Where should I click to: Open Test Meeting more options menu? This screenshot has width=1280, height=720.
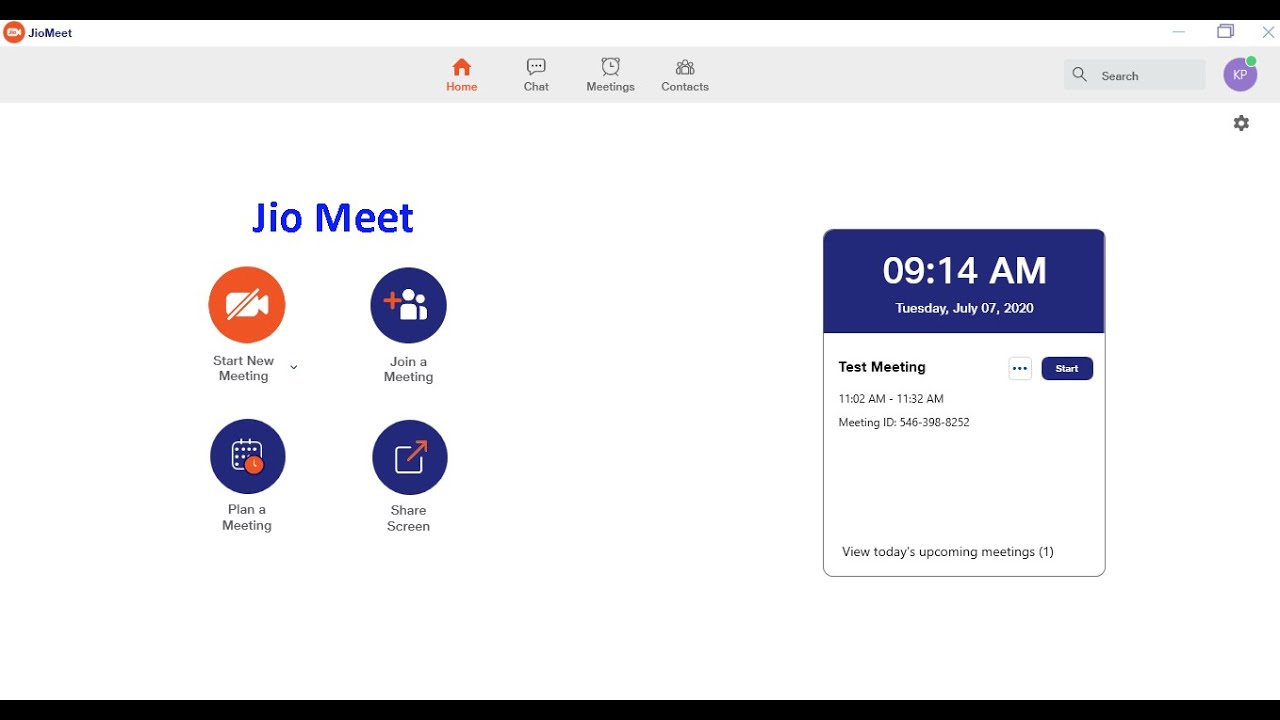pyautogui.click(x=1020, y=369)
